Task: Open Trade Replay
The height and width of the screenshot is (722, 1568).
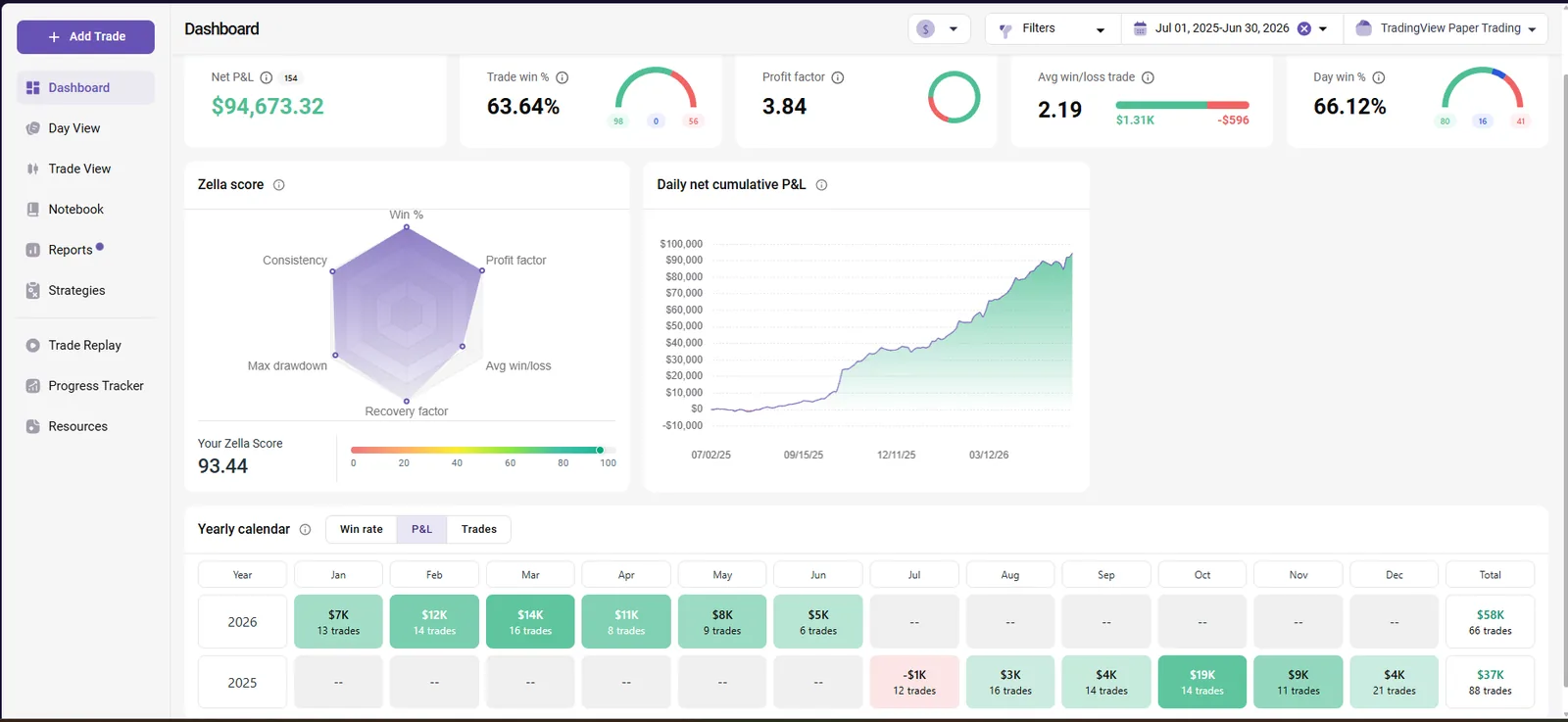Action: [x=85, y=345]
